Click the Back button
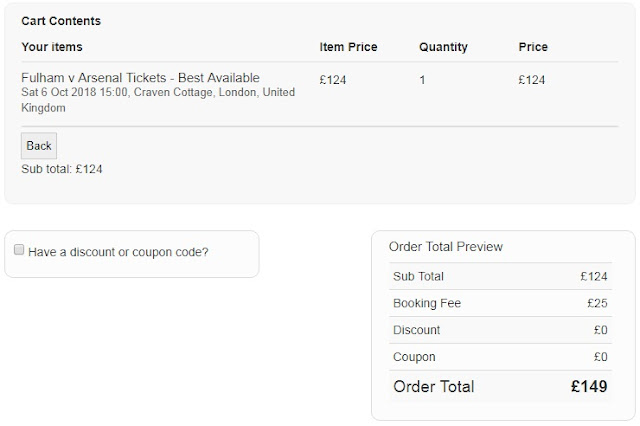The image size is (640, 426). click(39, 146)
